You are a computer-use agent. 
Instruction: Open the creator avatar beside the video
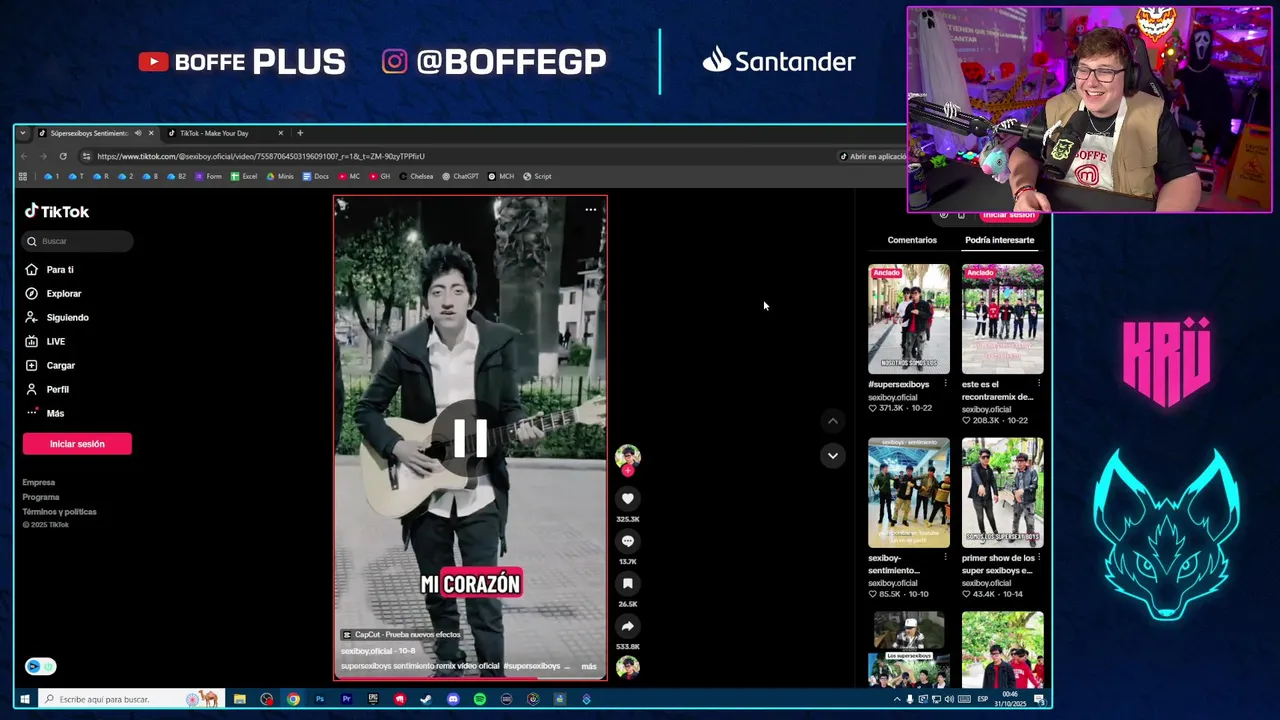[x=628, y=457]
